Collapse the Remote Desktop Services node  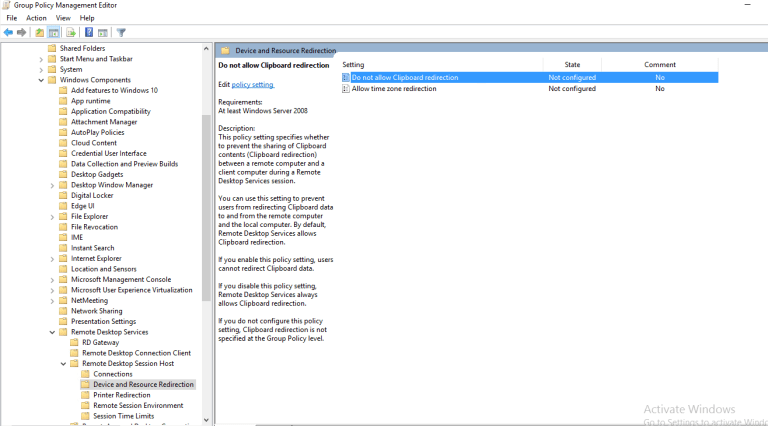click(x=52, y=332)
